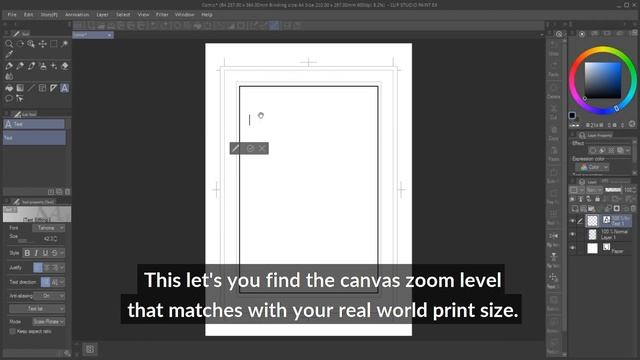
Task: Select the Move (hand/rotate) tool
Action: coord(20,44)
